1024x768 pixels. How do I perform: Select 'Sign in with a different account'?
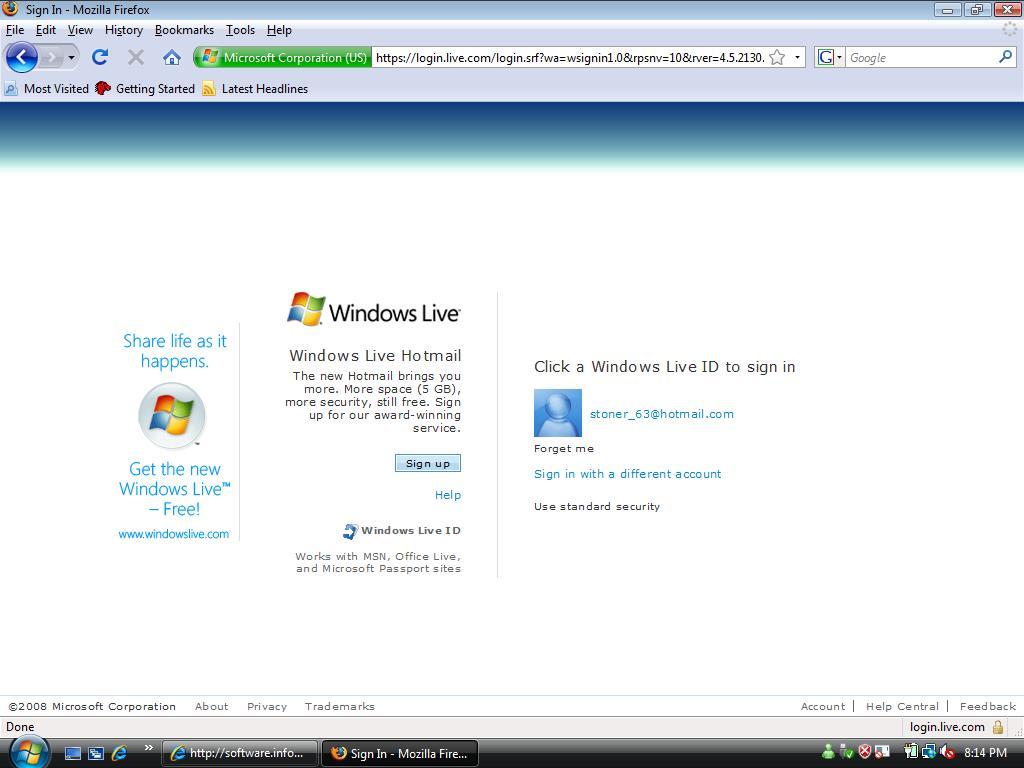(x=627, y=474)
